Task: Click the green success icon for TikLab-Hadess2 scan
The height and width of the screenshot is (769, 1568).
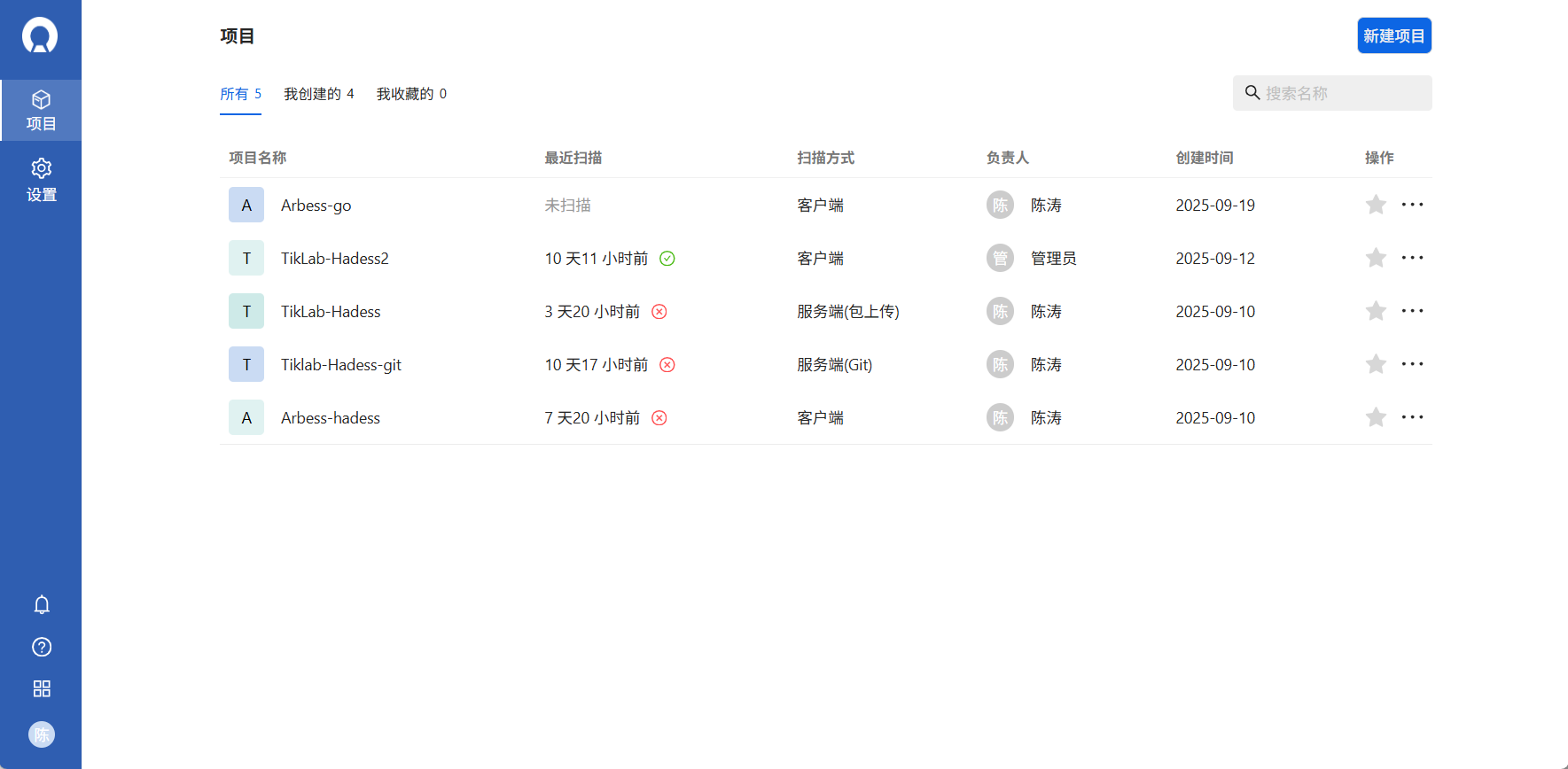Action: pyautogui.click(x=667, y=258)
